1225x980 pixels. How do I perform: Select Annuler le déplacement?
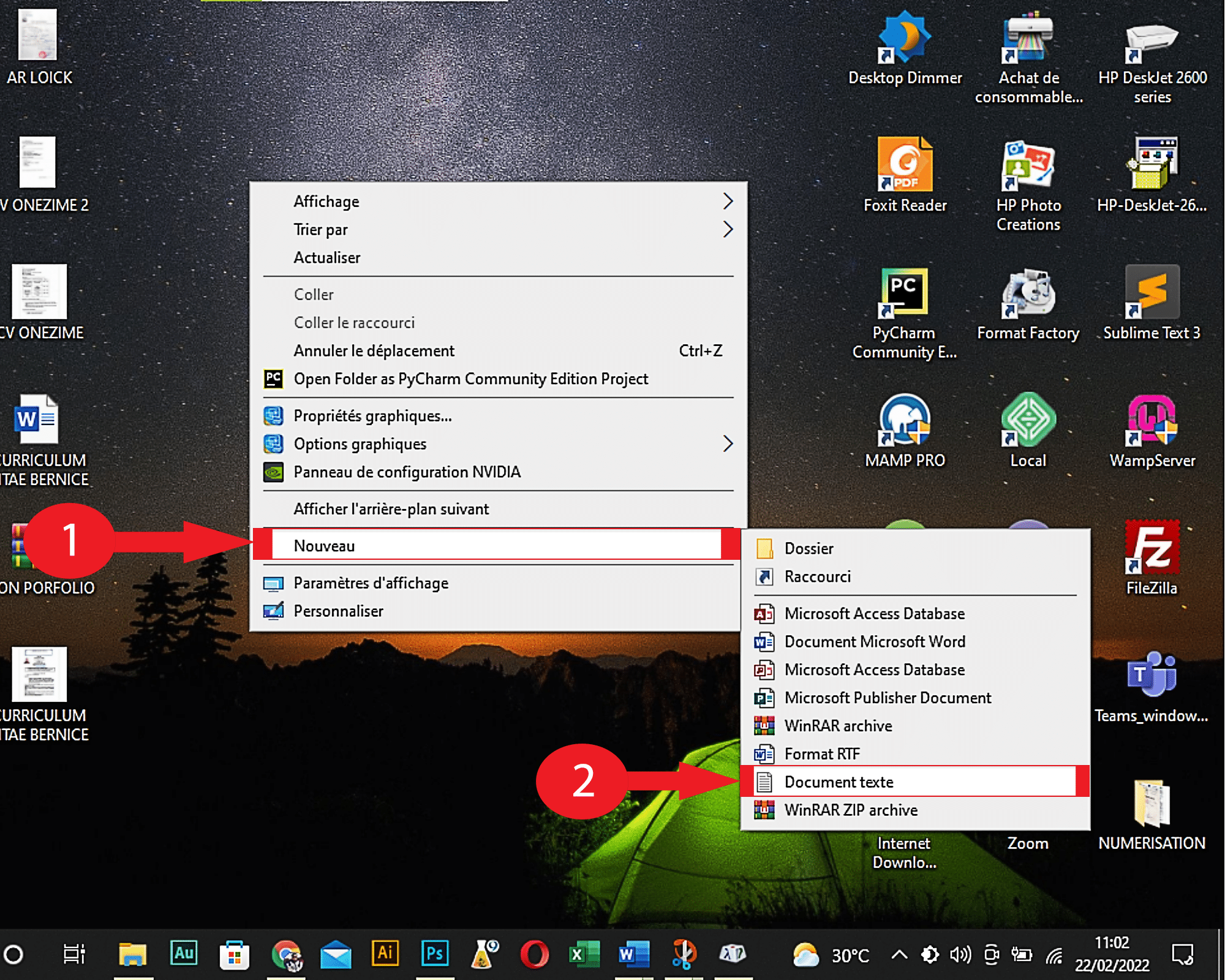click(499, 351)
